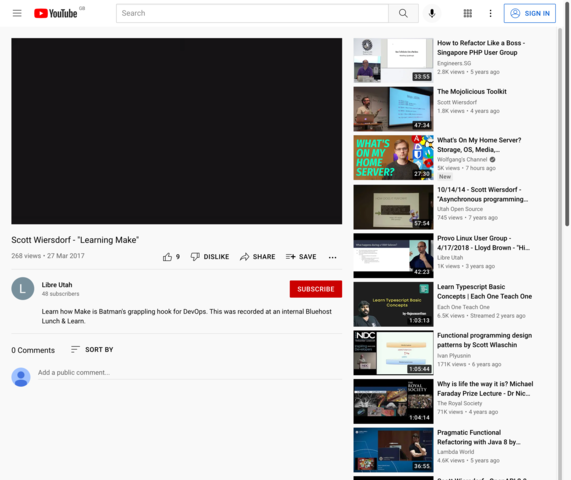The width and height of the screenshot is (571, 480).
Task: Open the settings three-dot menu in header
Action: (x=490, y=13)
